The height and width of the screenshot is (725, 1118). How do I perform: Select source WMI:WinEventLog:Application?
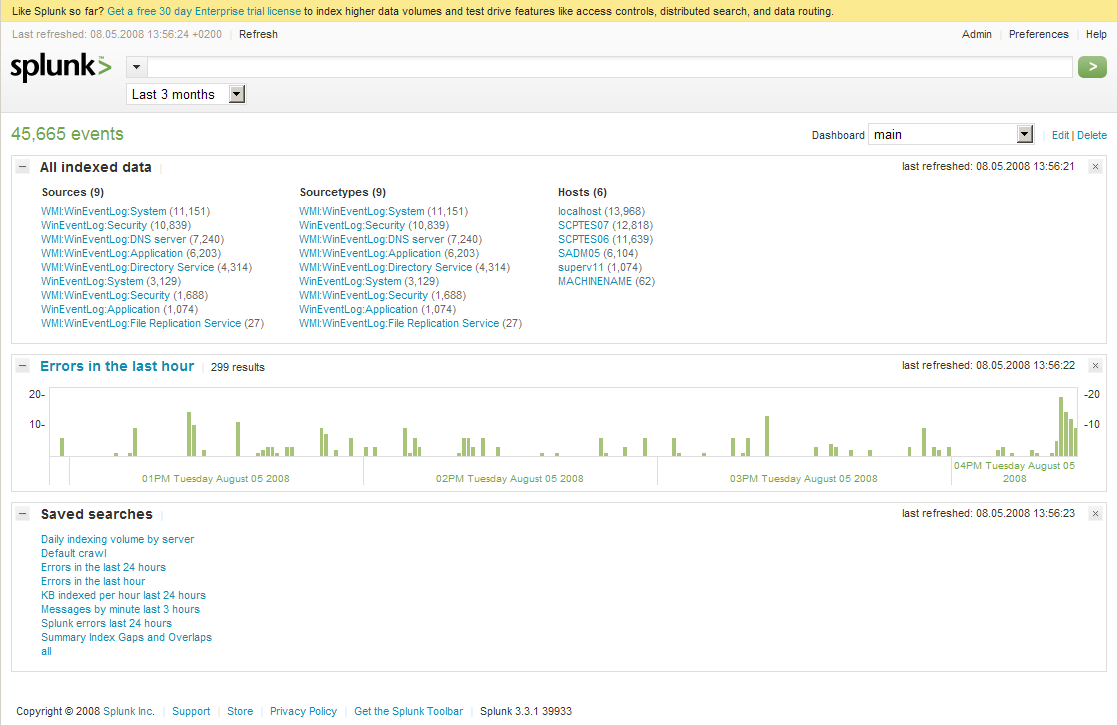coord(112,254)
